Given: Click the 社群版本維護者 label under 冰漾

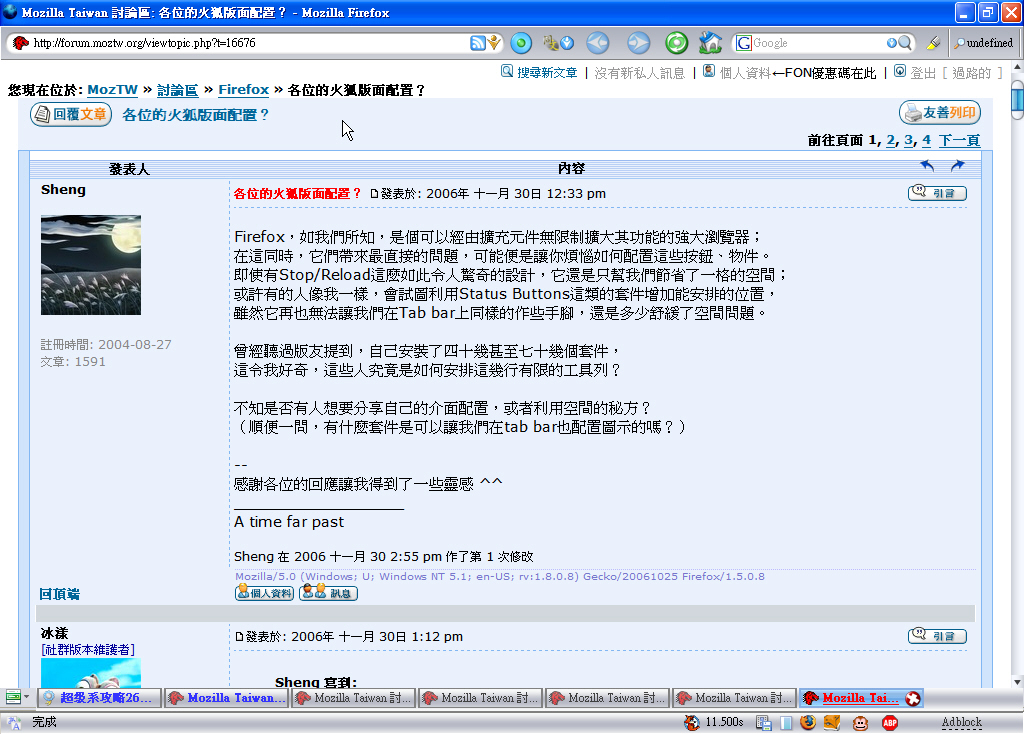Looking at the screenshot, I should 88,650.
